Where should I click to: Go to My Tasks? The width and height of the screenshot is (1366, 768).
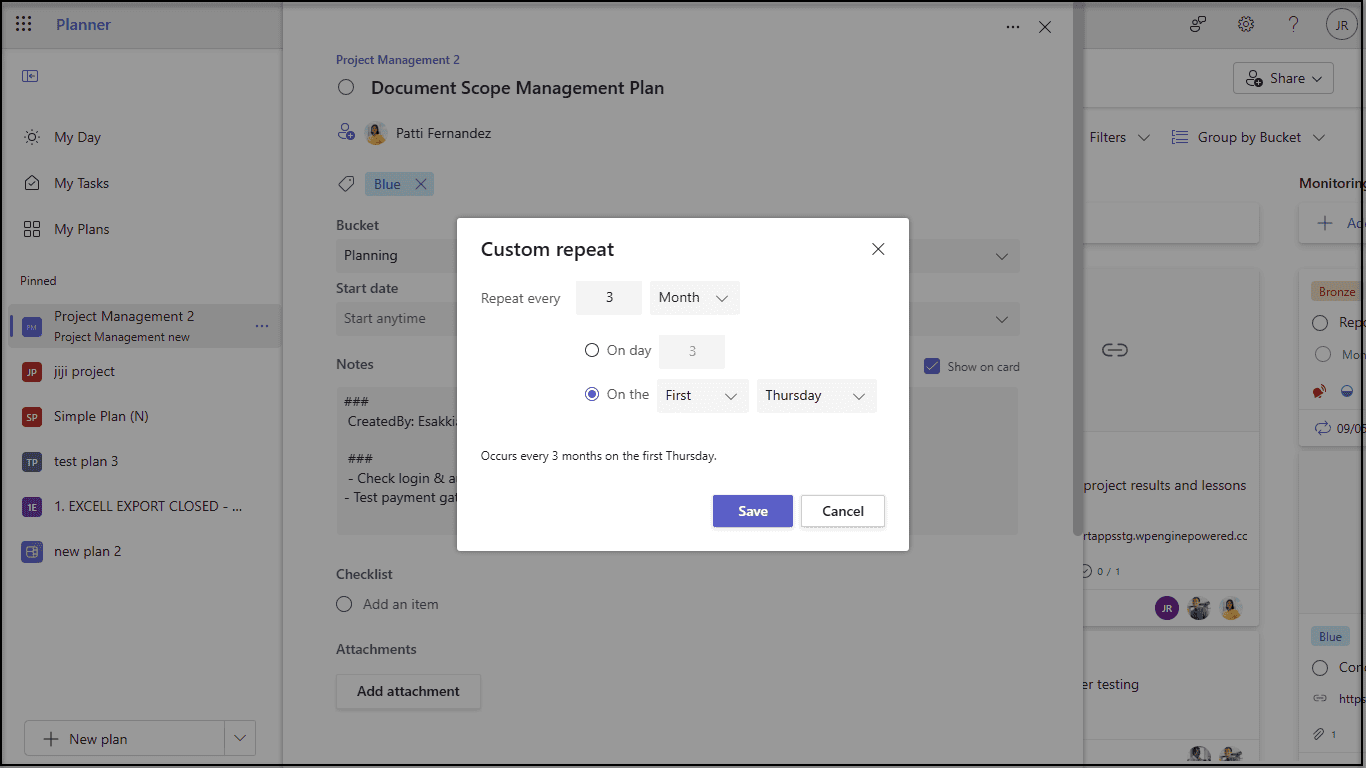coord(81,183)
